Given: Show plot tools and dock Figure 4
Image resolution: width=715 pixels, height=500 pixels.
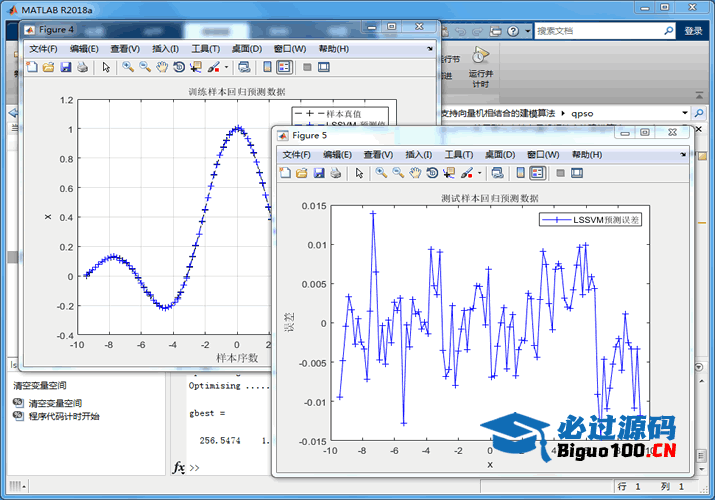Looking at the screenshot, I should [x=324, y=67].
